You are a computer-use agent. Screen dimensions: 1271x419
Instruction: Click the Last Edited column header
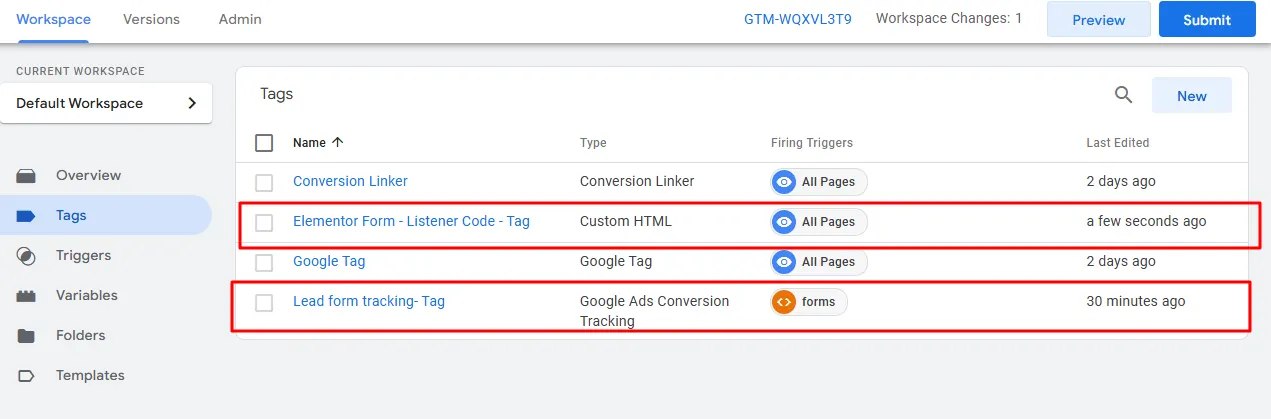(1118, 143)
